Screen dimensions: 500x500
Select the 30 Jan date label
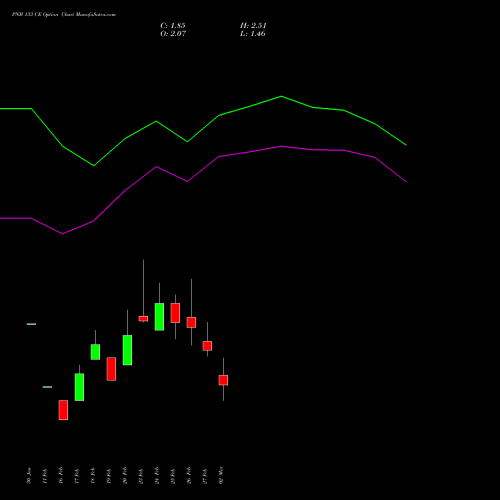[29, 476]
